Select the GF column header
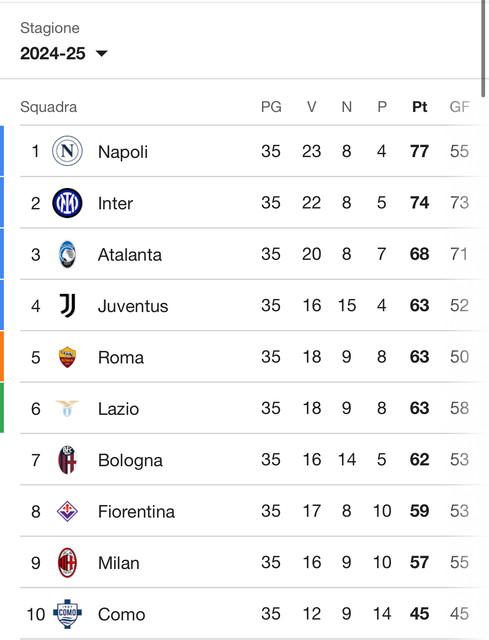Viewport: 489px width, 640px height. pos(459,107)
